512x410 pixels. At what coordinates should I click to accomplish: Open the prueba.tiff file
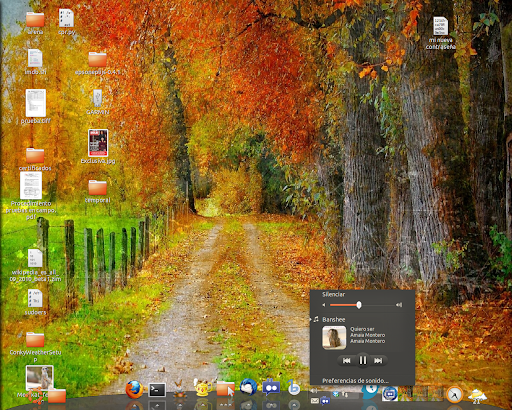coord(36,103)
